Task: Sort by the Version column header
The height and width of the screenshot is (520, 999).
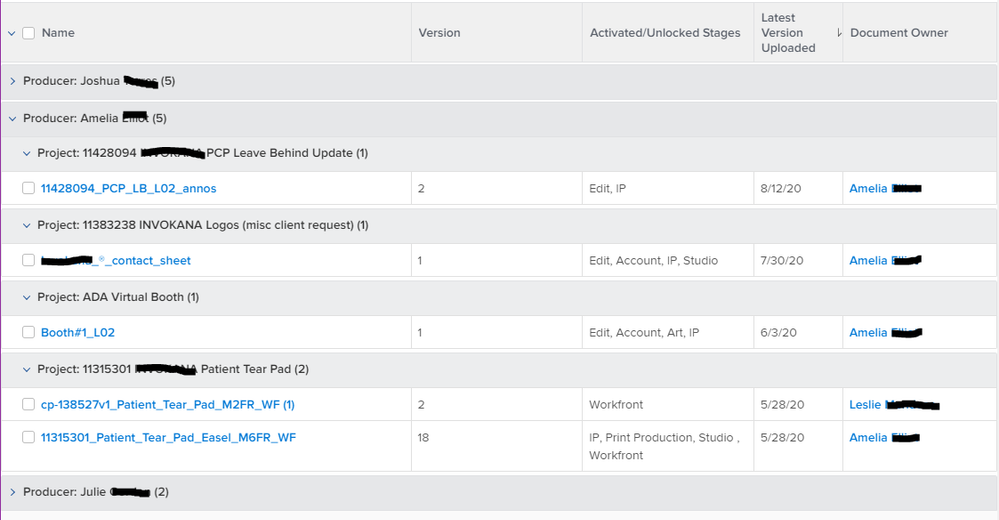Action: 439,33
